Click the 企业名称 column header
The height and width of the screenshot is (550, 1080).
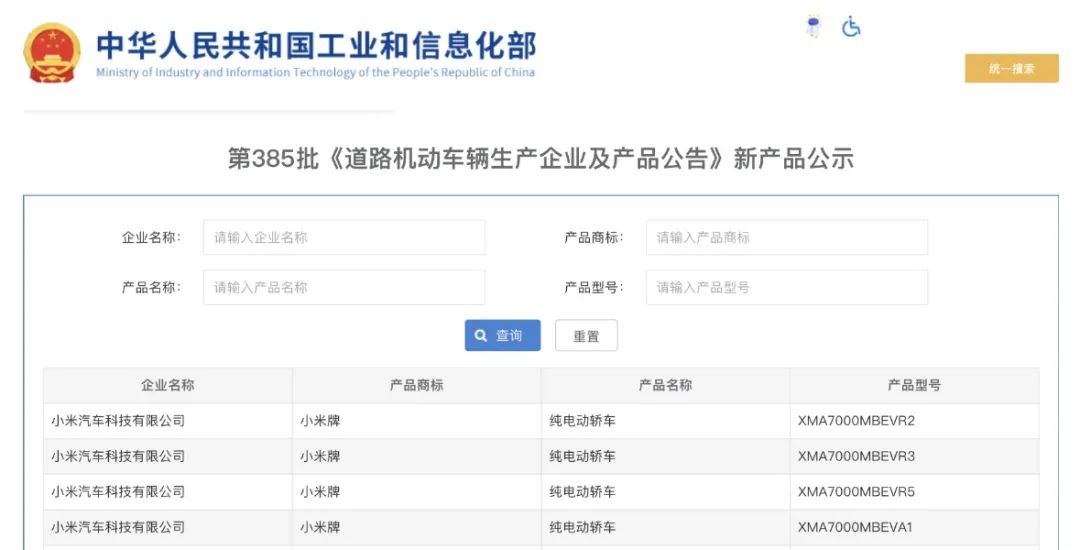click(x=167, y=385)
